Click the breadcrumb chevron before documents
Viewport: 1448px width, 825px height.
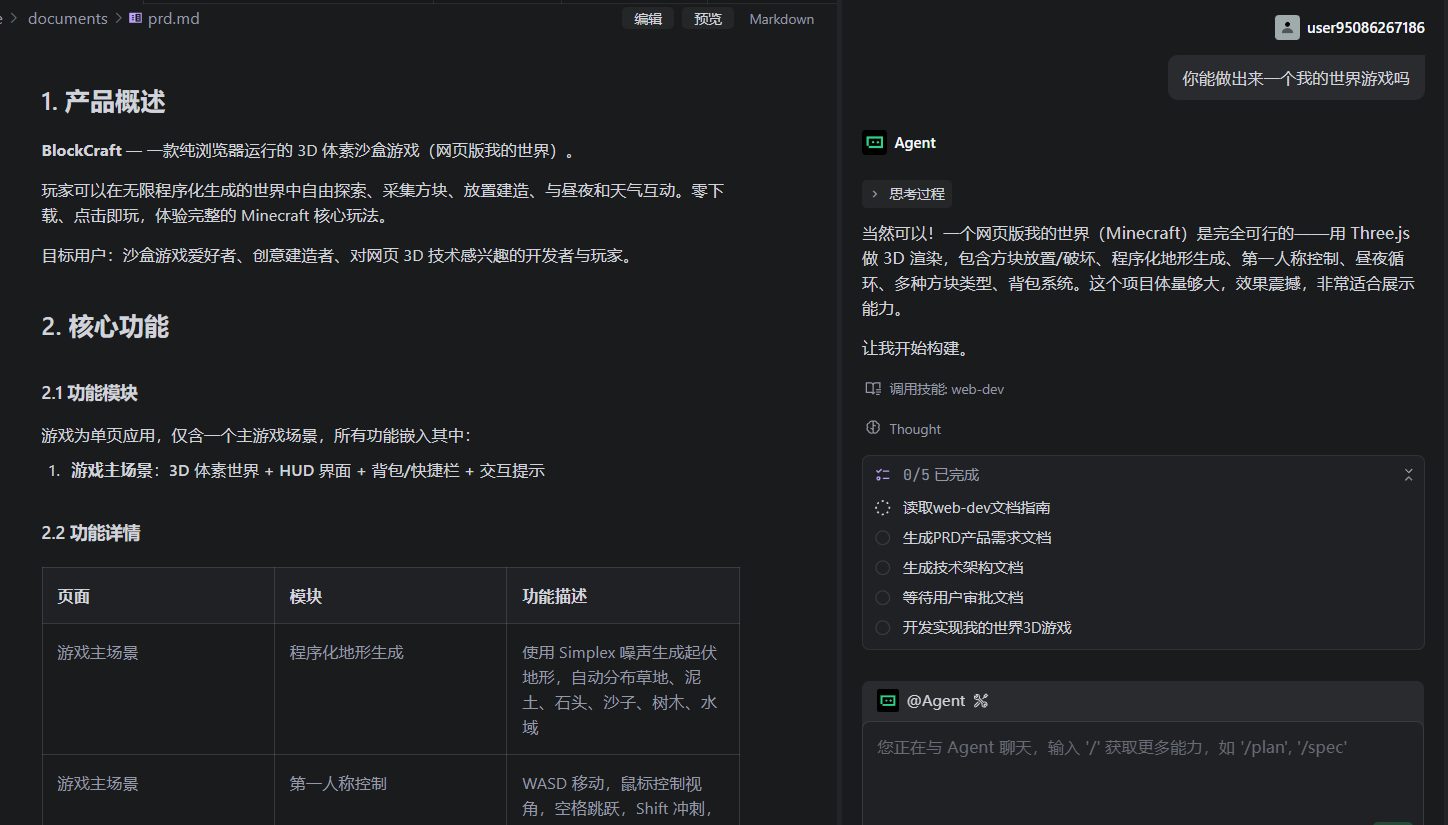point(14,18)
